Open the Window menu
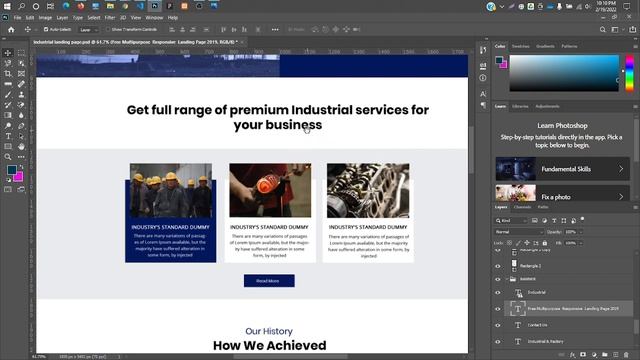Image resolution: width=640 pixels, height=360 pixels. click(154, 18)
